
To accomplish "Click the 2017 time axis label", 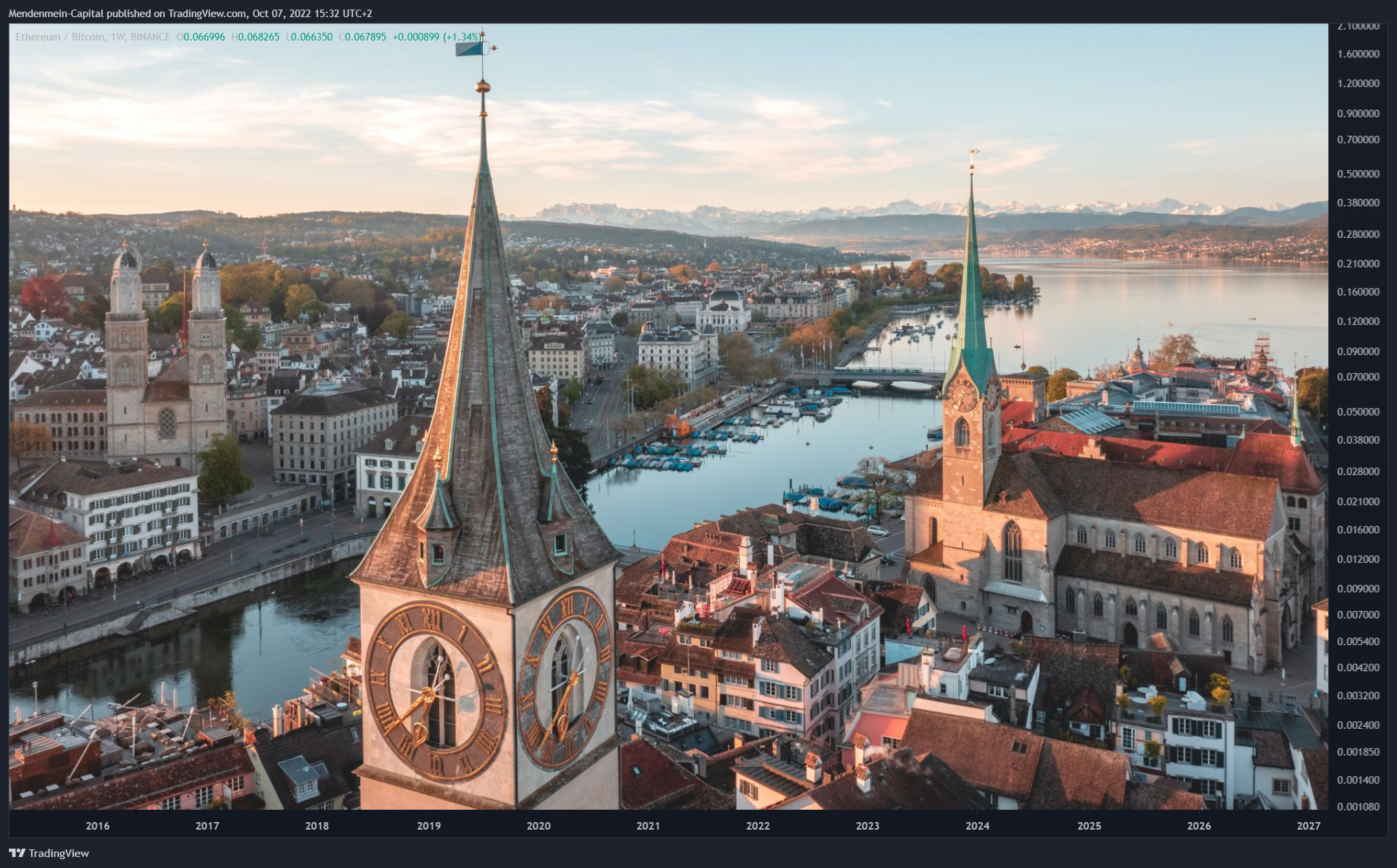I will (207, 825).
